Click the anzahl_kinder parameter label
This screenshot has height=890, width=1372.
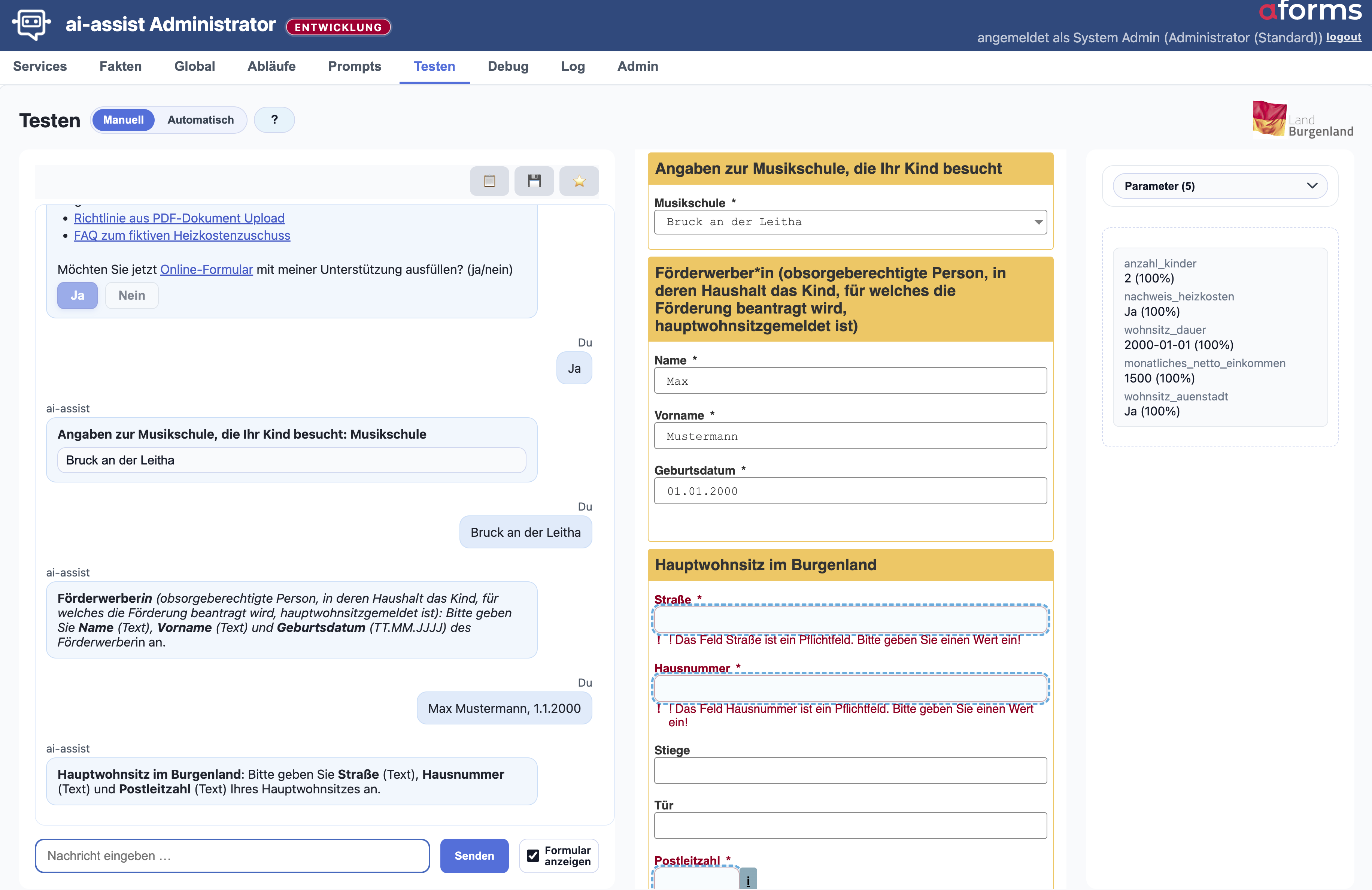1160,264
